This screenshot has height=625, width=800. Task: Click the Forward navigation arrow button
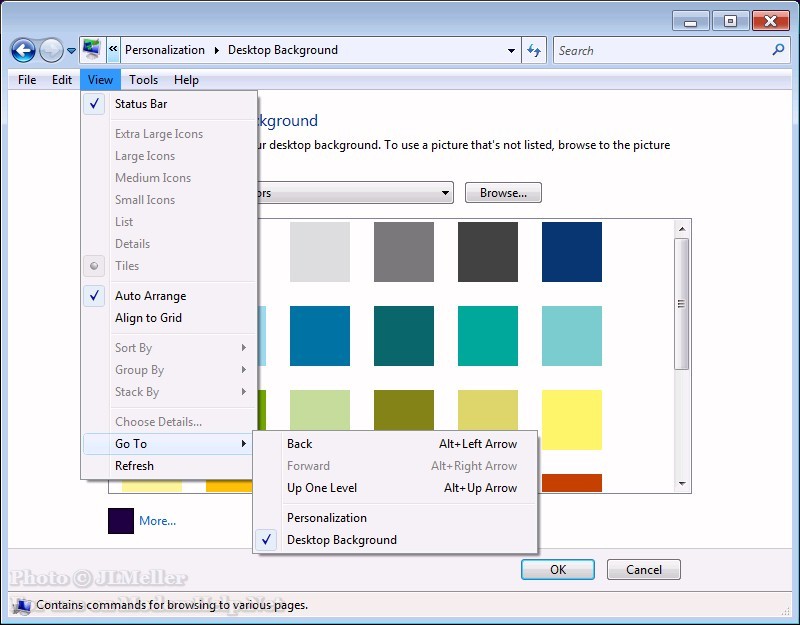[51, 50]
